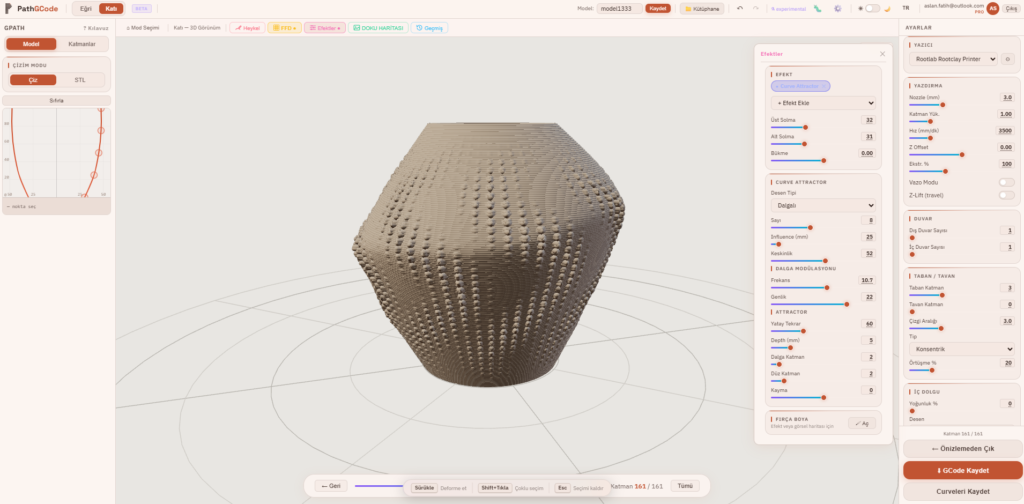Open the Efekt Ekle dropdown
This screenshot has width=1024, height=504.
(823, 103)
